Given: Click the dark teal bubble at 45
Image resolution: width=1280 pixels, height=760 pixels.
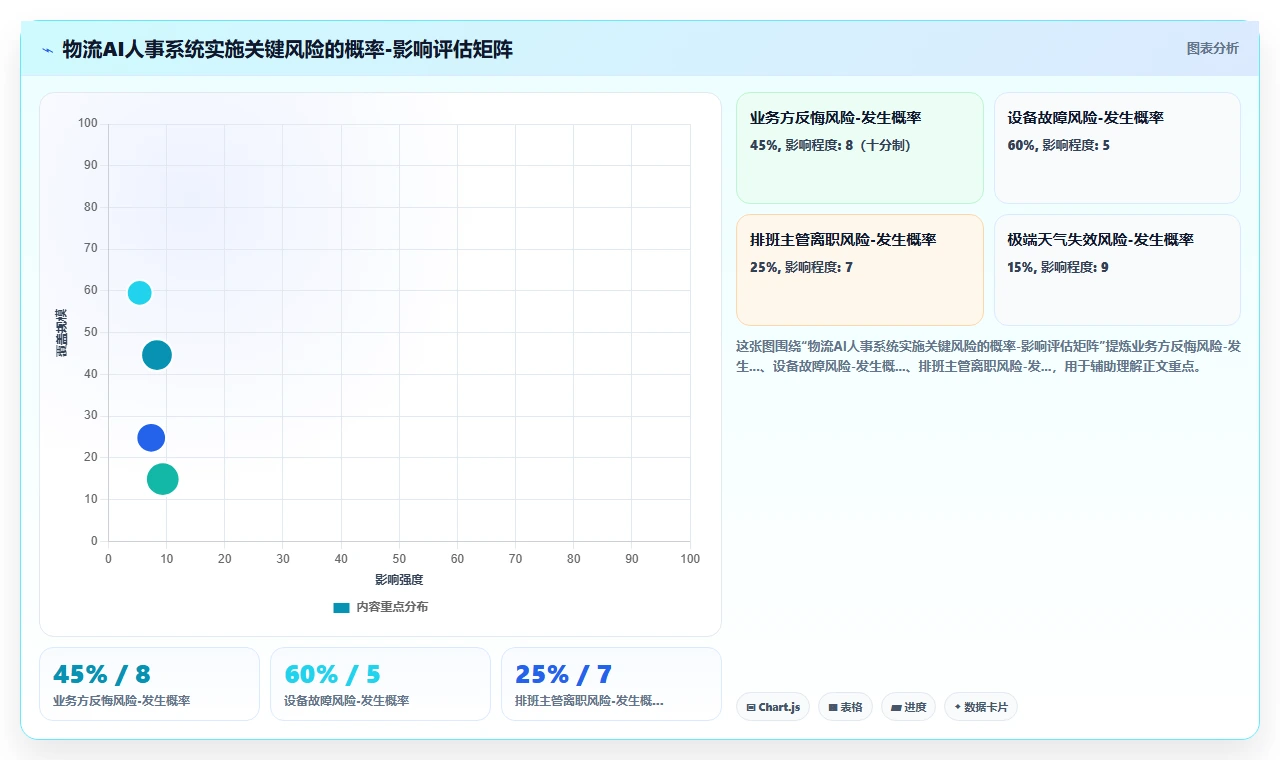Looking at the screenshot, I should tap(157, 355).
